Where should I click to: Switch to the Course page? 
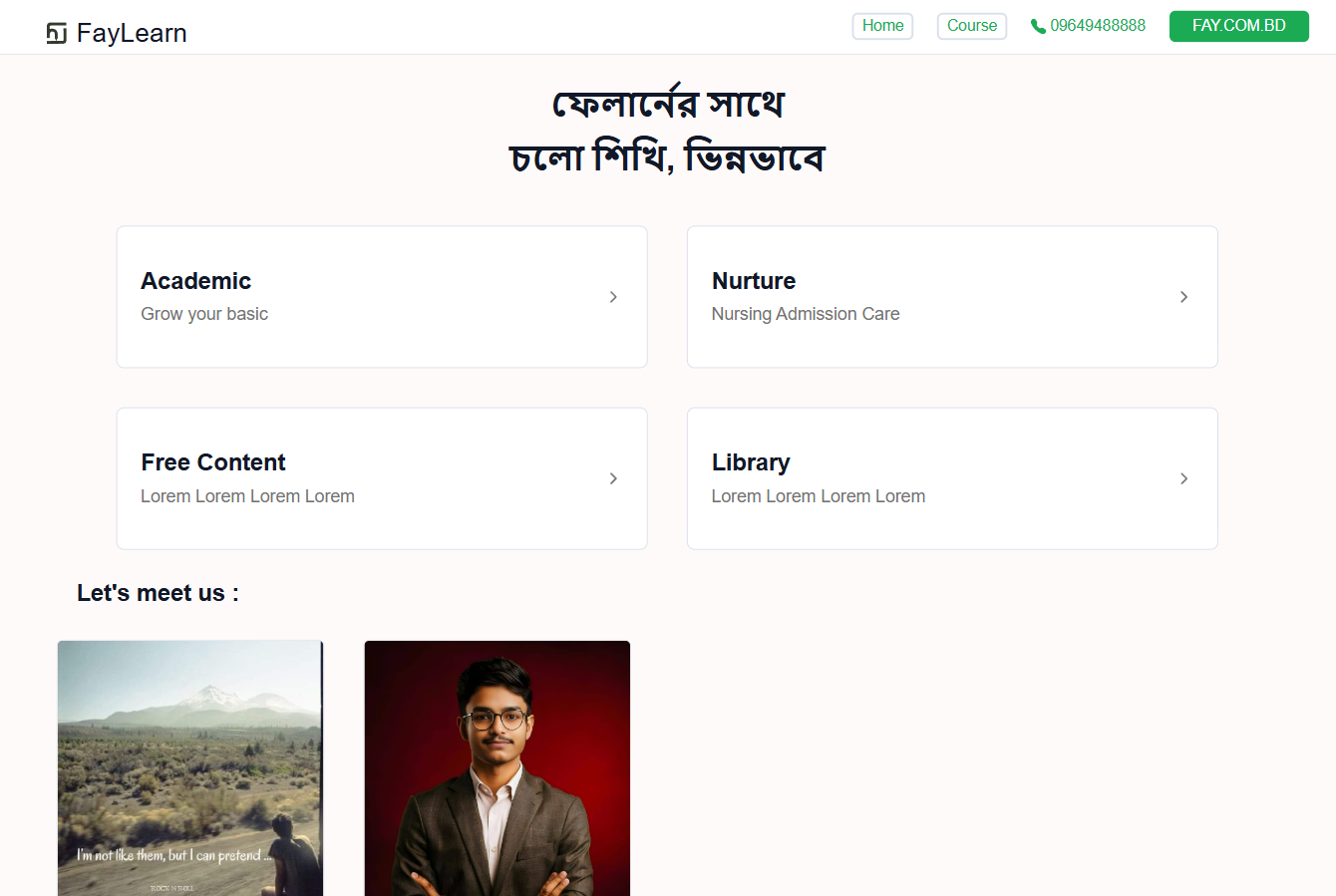pyautogui.click(x=971, y=26)
